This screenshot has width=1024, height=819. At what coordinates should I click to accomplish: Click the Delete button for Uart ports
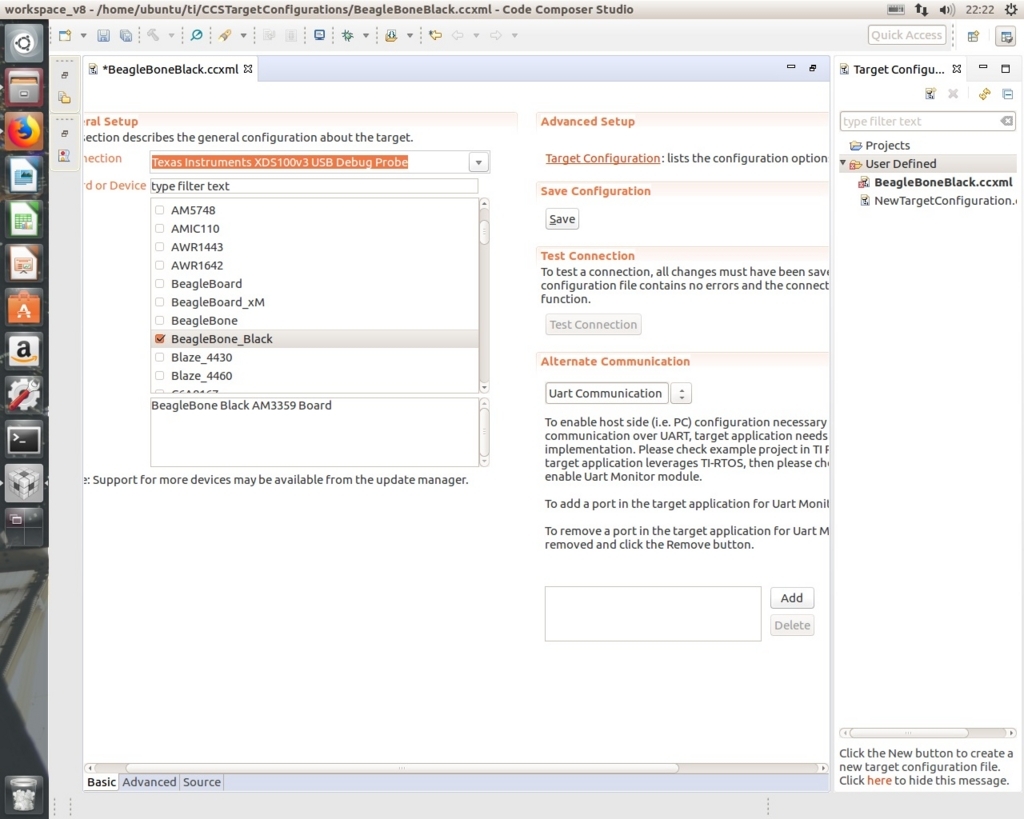point(792,626)
